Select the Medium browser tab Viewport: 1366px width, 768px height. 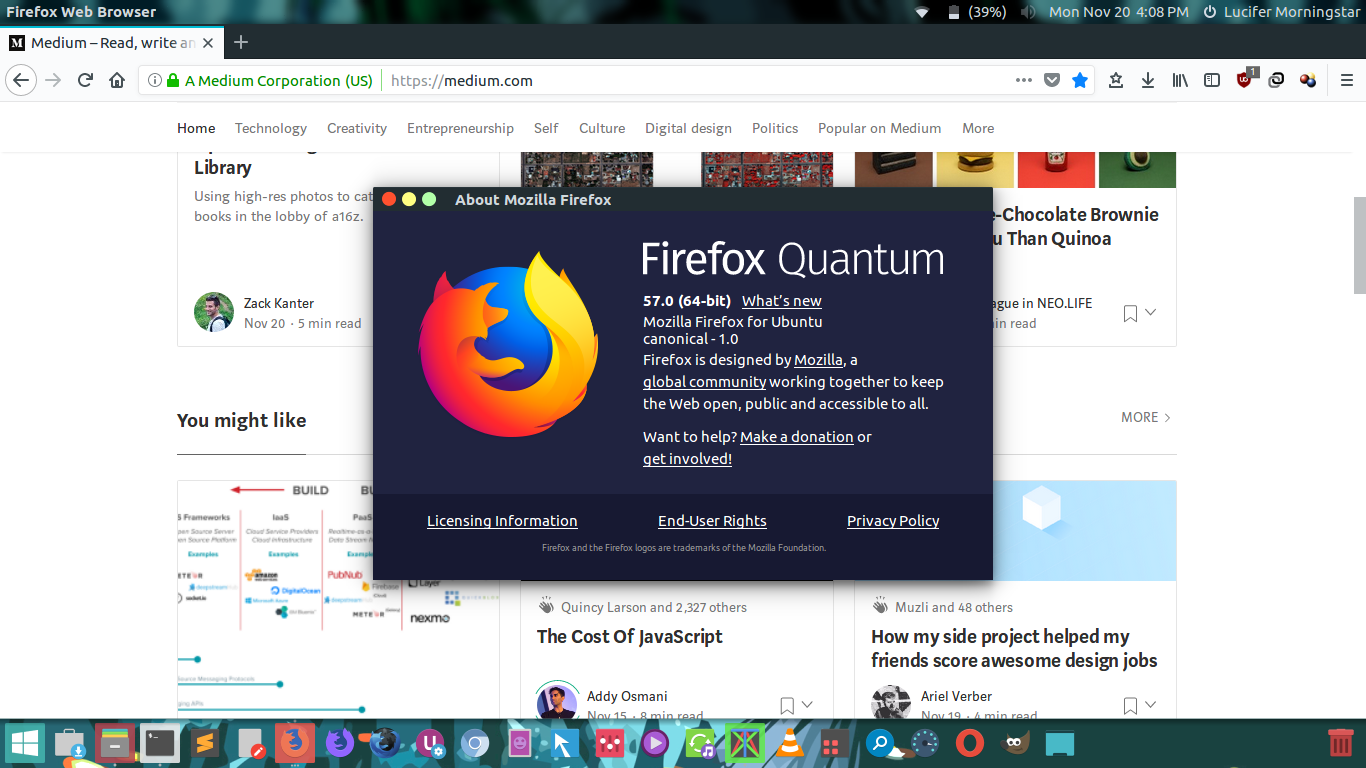[112, 43]
